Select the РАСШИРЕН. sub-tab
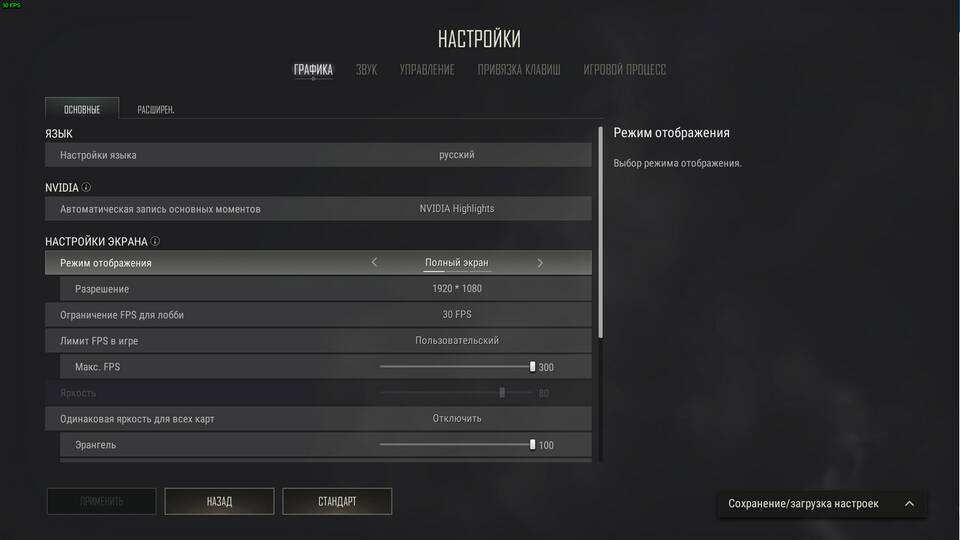The height and width of the screenshot is (540, 960). 156,110
